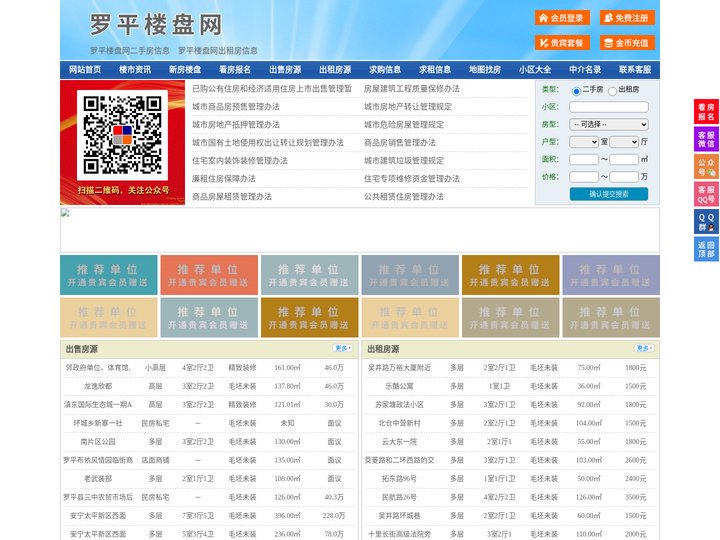720x540 pixels.
Task: Open the 看房报名 menu item
Action: (235, 70)
